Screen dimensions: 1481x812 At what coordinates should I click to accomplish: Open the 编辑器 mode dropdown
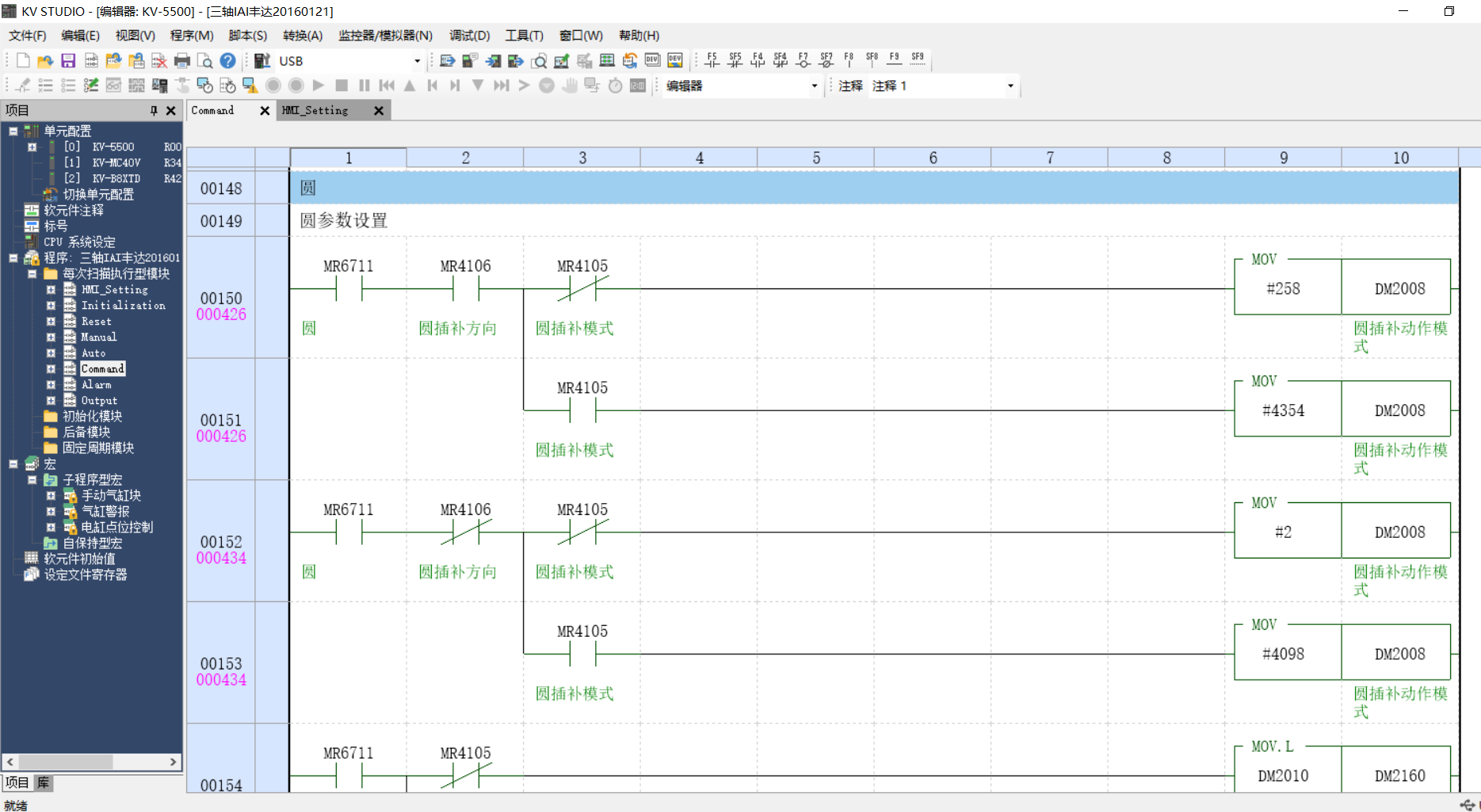pyautogui.click(x=814, y=86)
